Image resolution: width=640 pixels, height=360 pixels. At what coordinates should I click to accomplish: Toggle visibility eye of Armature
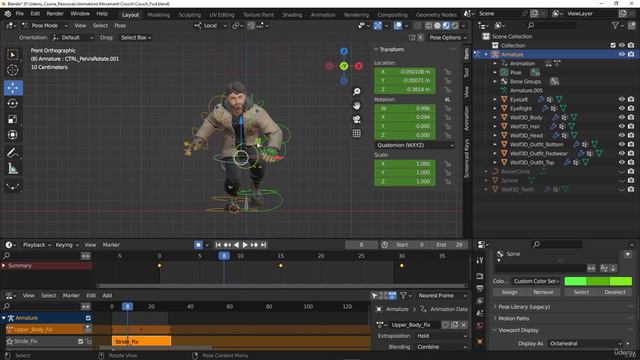tap(622, 54)
